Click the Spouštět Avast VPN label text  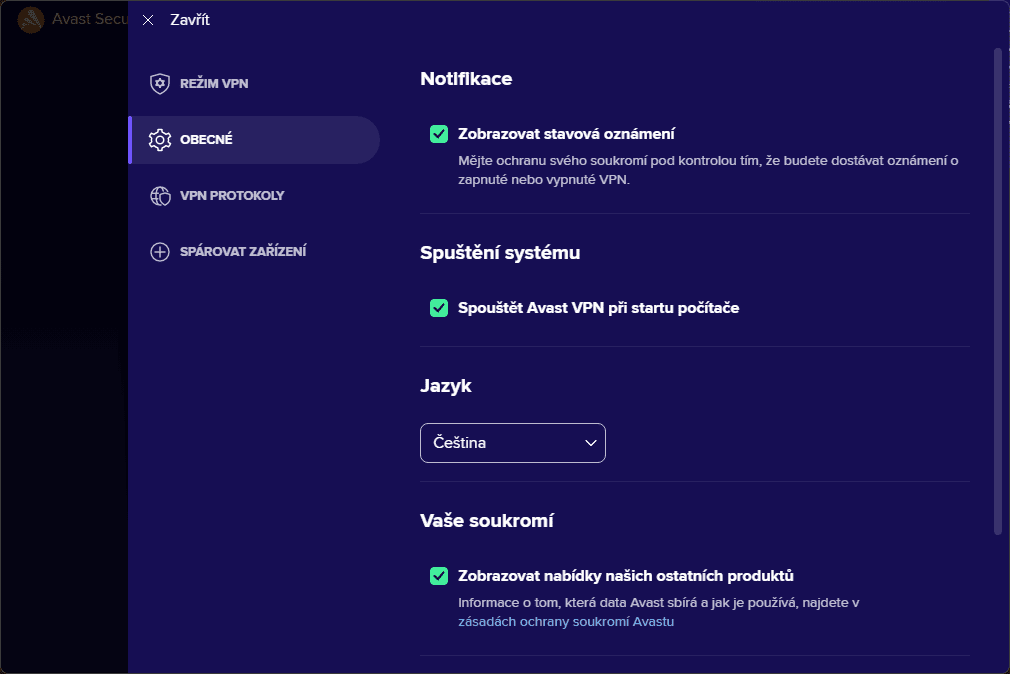point(598,308)
